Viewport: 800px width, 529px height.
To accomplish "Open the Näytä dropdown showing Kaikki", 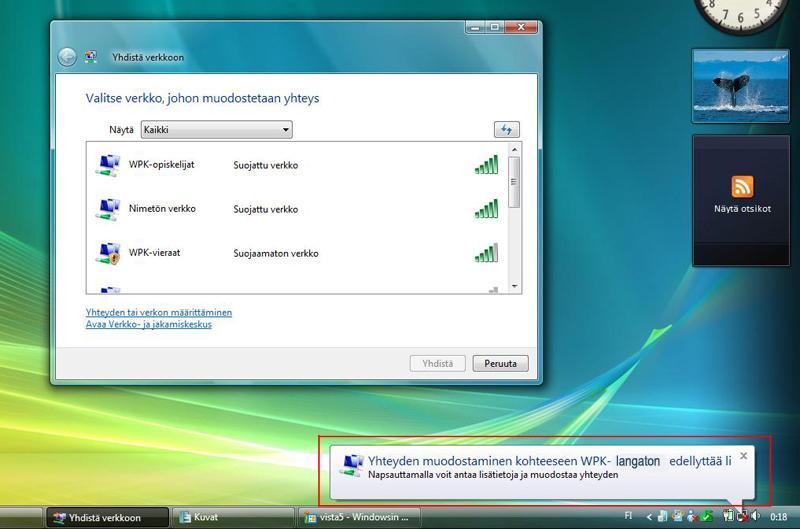I will 216,130.
